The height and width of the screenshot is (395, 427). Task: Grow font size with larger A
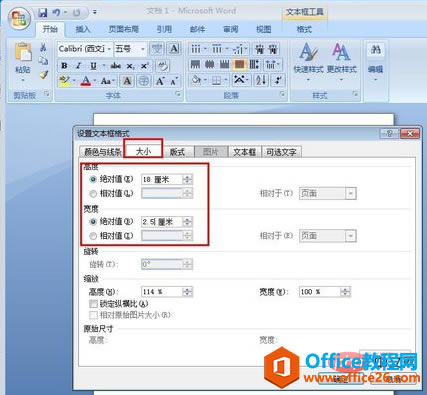coord(160,81)
